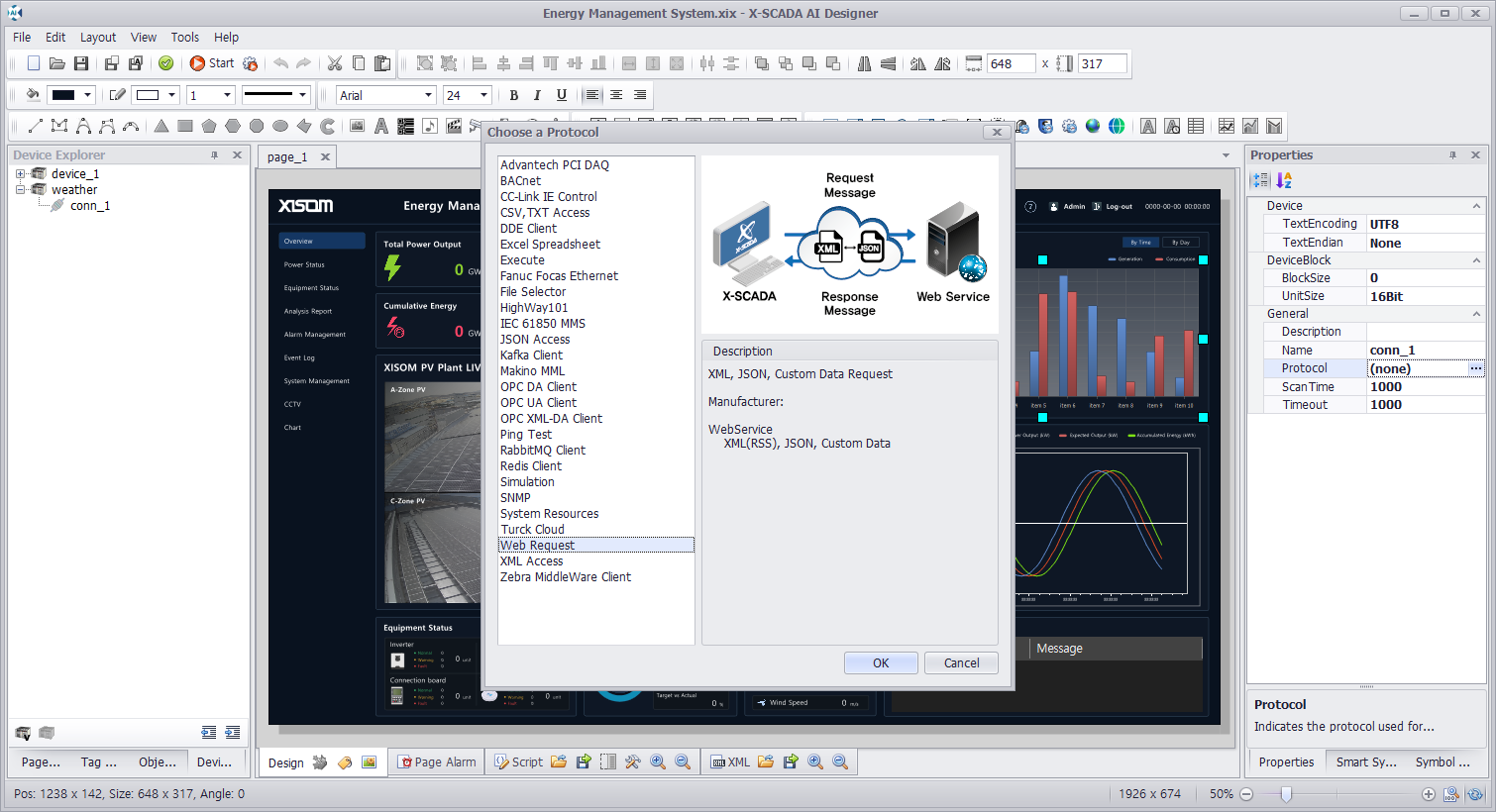This screenshot has height=812, width=1496.
Task: Select the line drawing tool
Action: pos(36,126)
